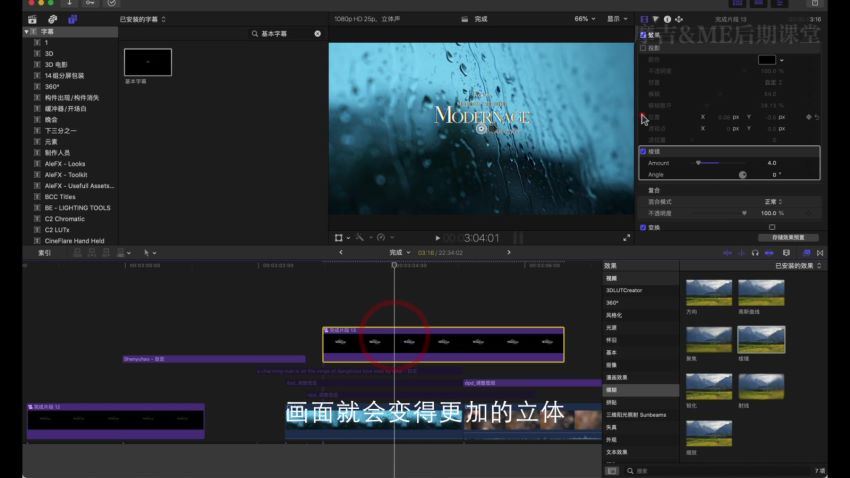Click the enhancement wand icon under viewer
This screenshot has height=478, width=850.
359,237
